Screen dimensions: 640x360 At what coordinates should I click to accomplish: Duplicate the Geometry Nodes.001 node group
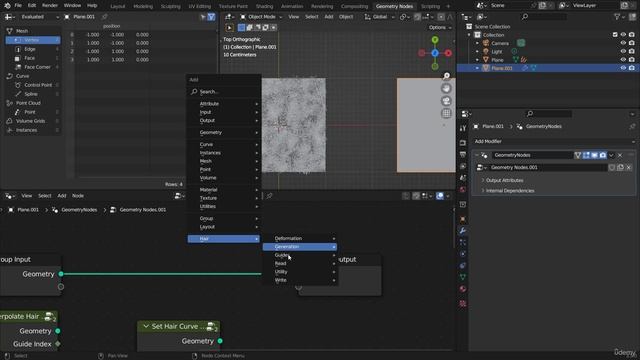coord(620,167)
